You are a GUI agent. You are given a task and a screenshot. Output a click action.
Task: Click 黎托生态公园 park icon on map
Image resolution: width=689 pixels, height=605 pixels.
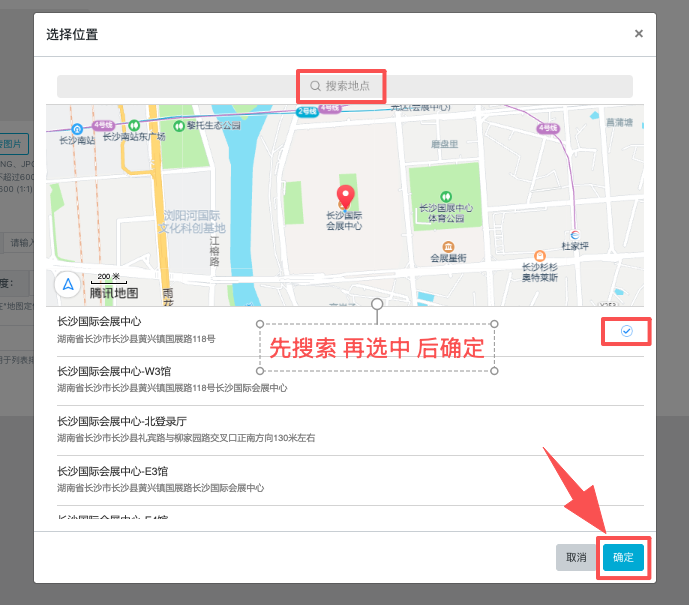click(179, 126)
